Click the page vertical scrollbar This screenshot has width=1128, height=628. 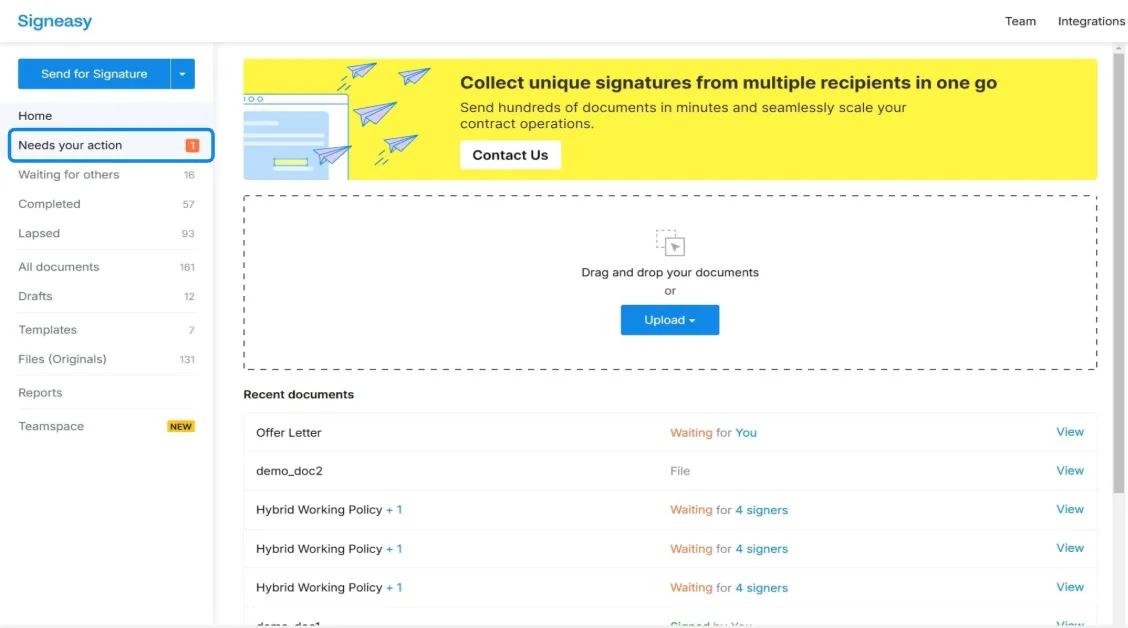tap(1118, 273)
